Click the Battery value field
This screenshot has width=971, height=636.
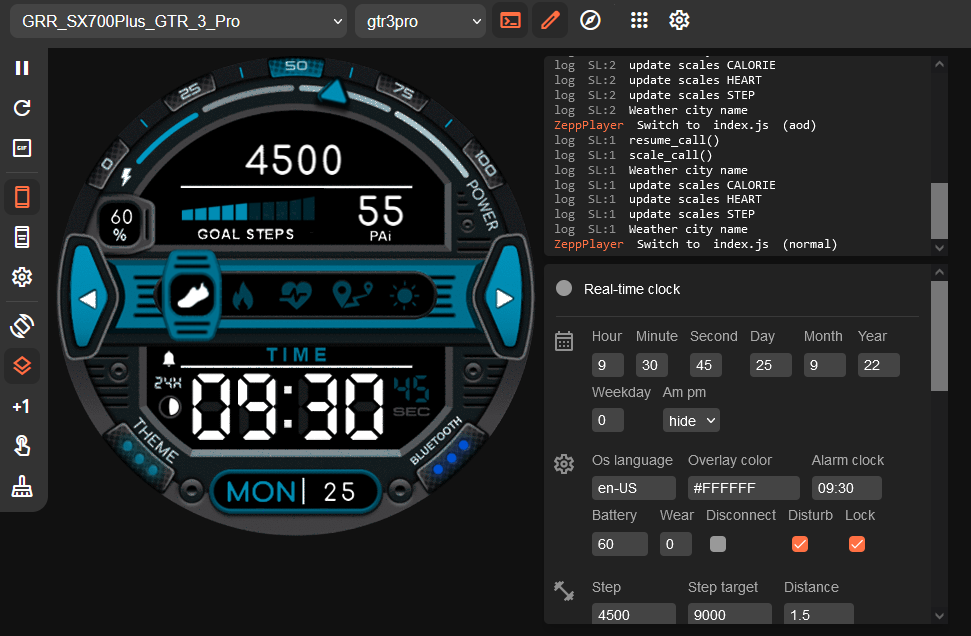pyautogui.click(x=620, y=544)
